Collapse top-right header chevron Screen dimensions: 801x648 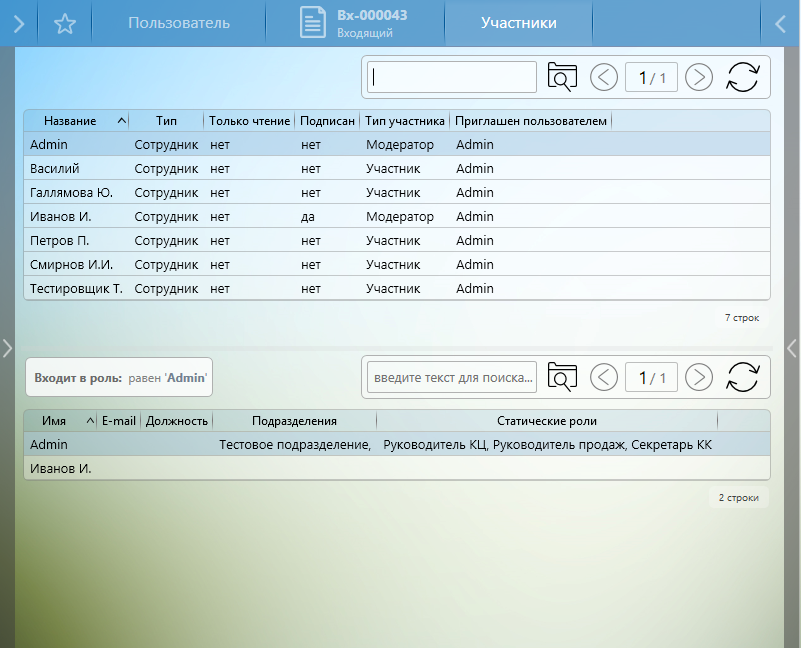(781, 23)
